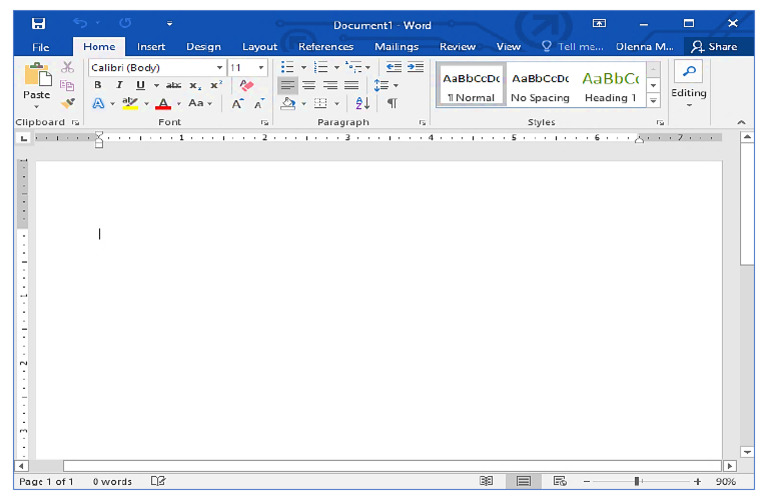This screenshot has height=503, width=768.
Task: Click the Clear All Formatting eraser icon
Action: pos(247,85)
